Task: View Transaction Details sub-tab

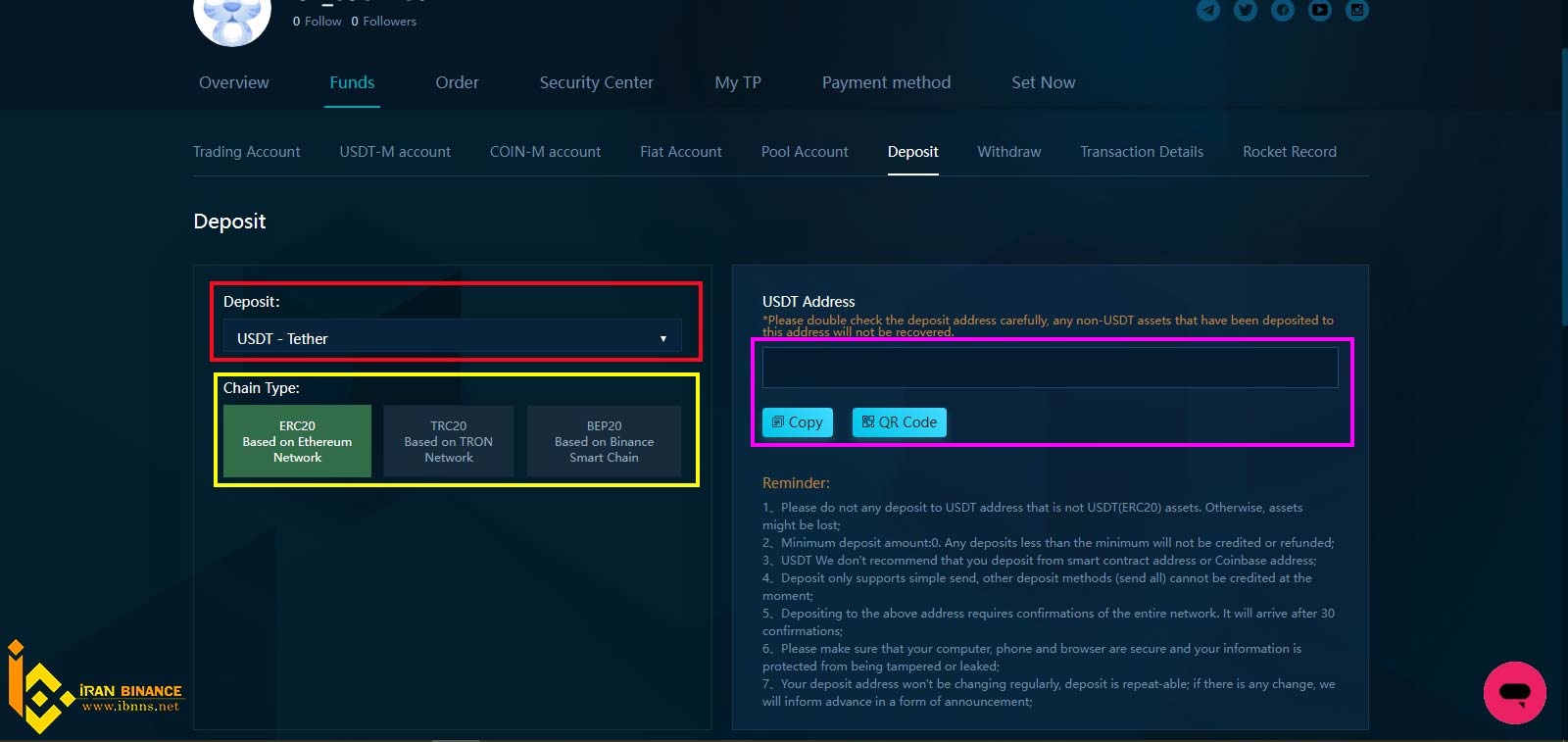Action: point(1142,152)
